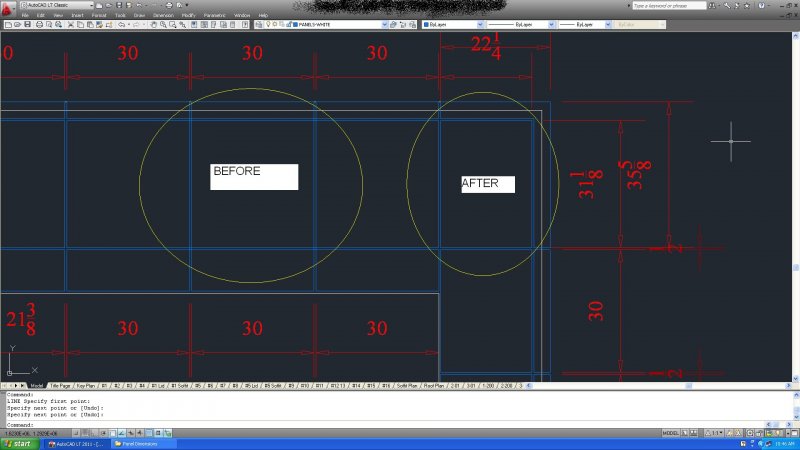Switch to the Model tab

click(36, 386)
